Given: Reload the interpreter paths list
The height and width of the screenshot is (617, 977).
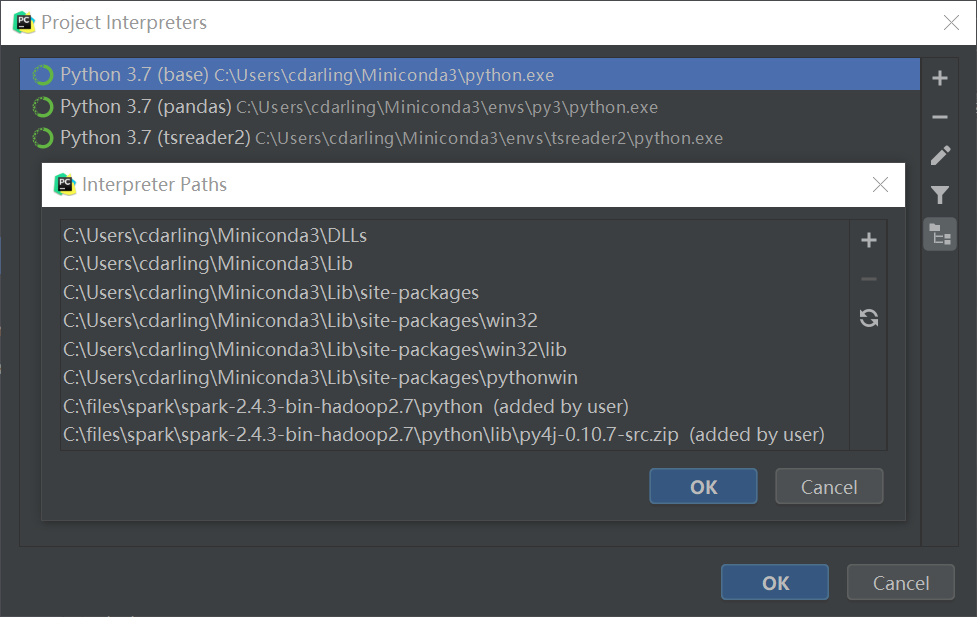Looking at the screenshot, I should click(868, 318).
